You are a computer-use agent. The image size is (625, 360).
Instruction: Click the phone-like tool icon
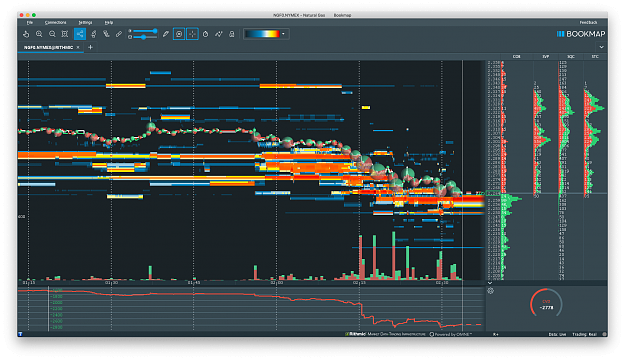click(x=106, y=34)
